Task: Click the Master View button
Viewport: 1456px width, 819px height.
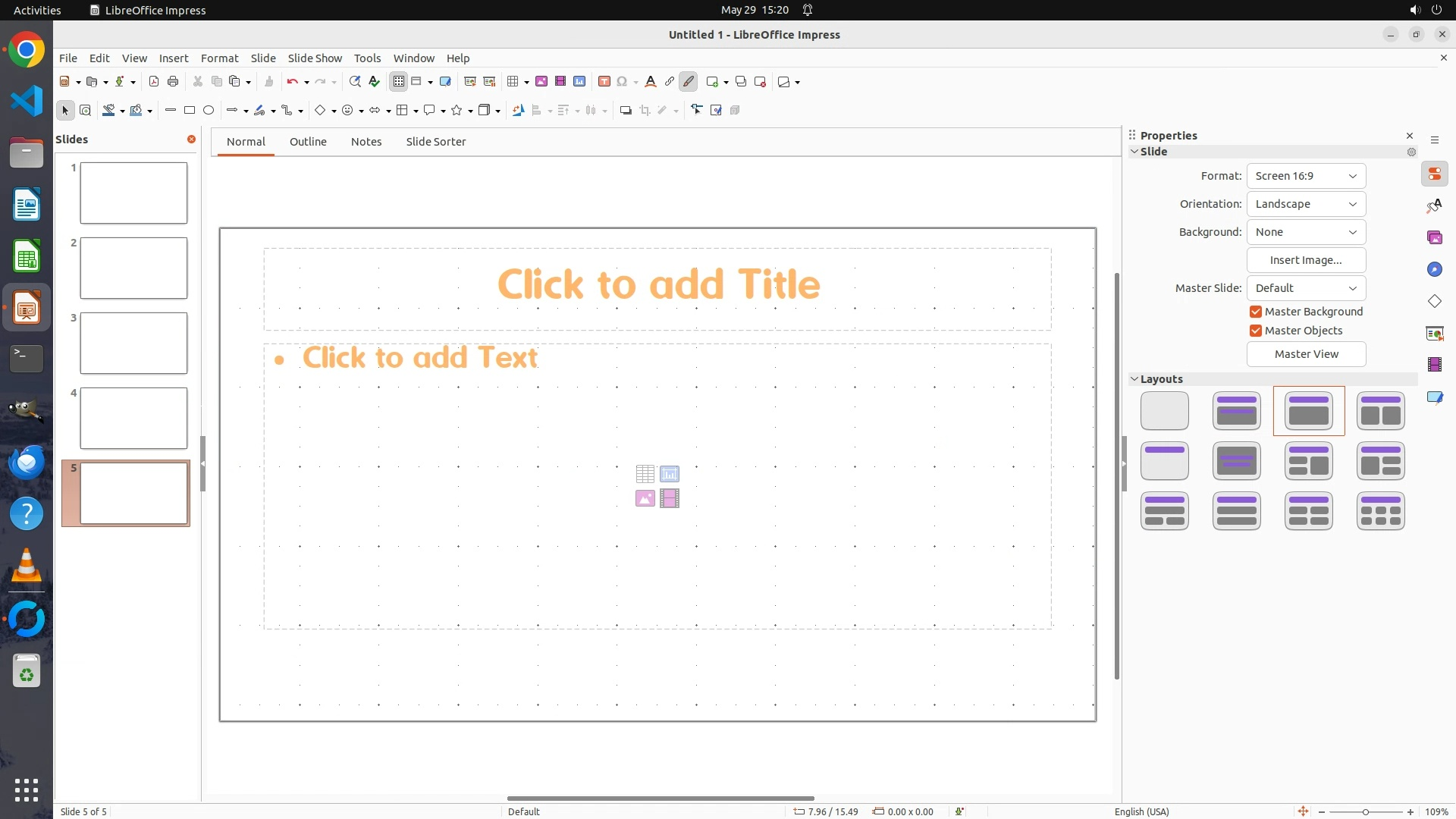Action: point(1306,354)
